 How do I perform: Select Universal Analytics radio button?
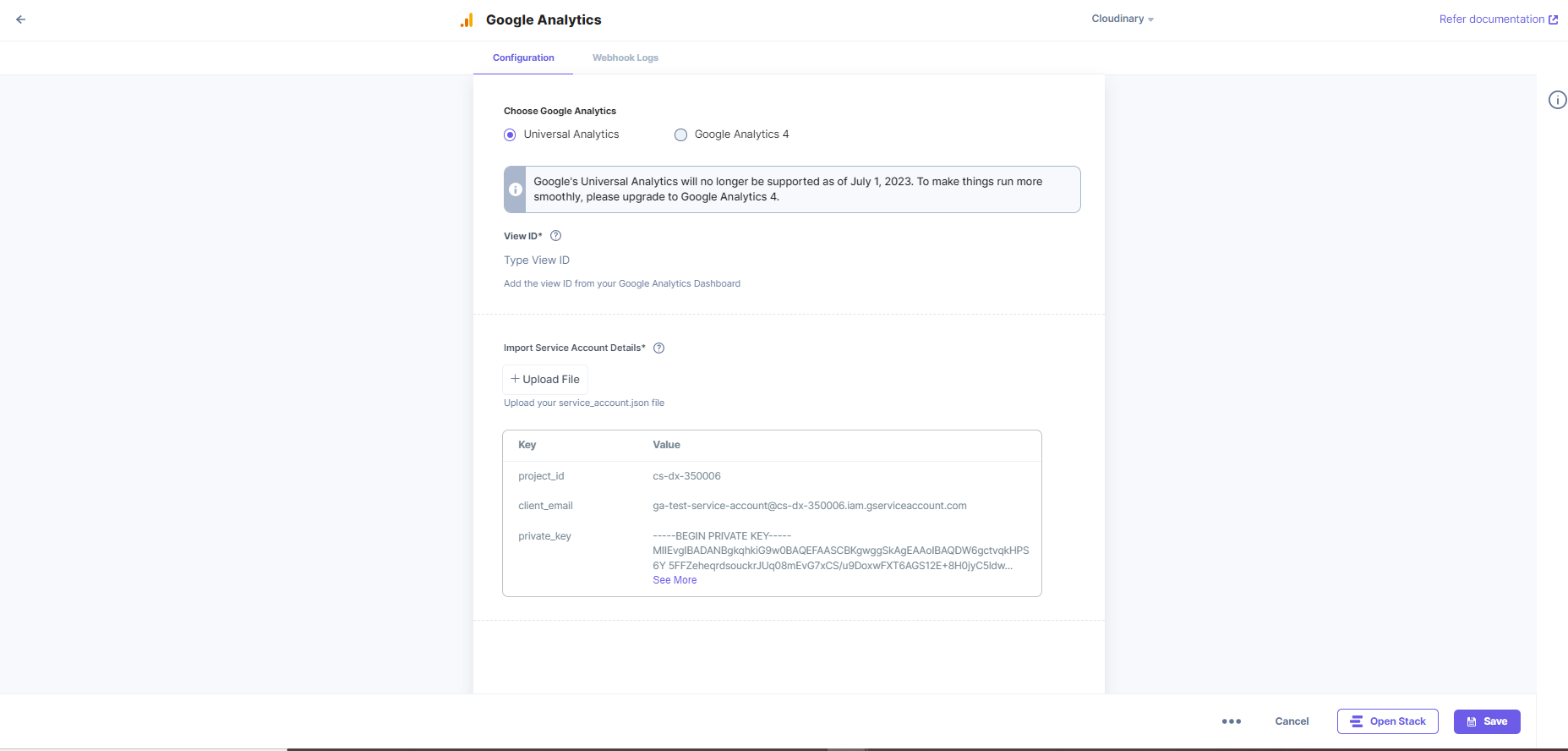(510, 134)
